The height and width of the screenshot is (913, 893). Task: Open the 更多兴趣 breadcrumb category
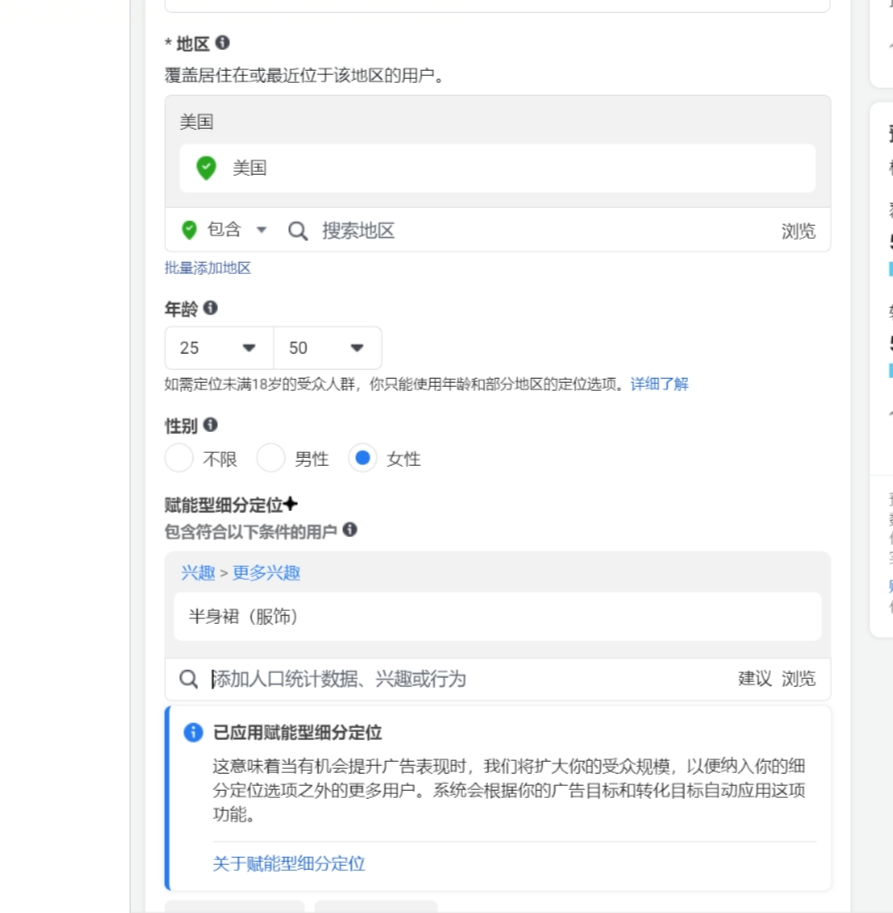point(267,573)
